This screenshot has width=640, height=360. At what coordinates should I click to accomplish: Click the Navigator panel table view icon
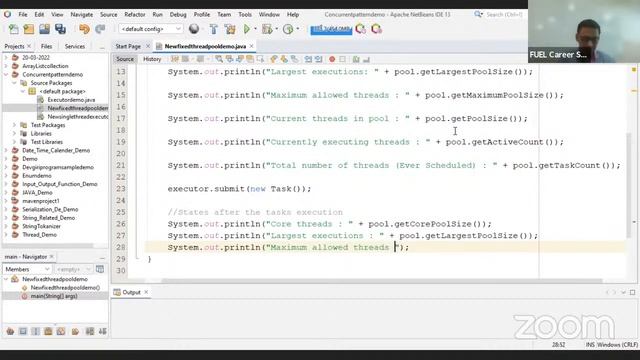point(100,269)
